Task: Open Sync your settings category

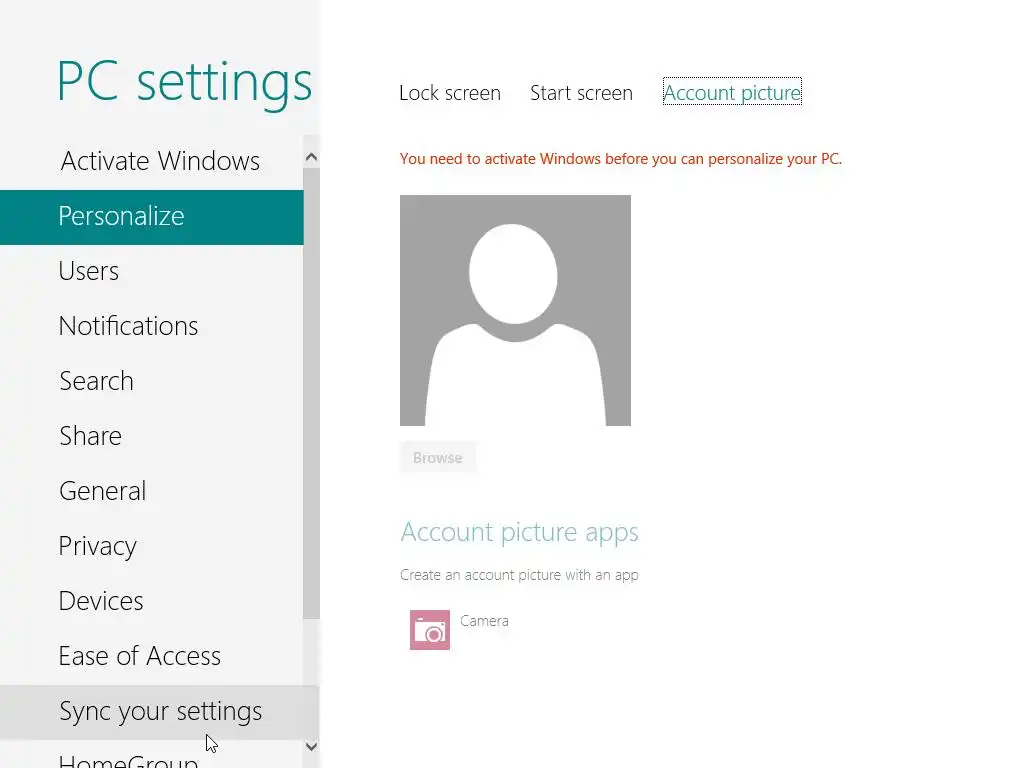Action: [152, 712]
